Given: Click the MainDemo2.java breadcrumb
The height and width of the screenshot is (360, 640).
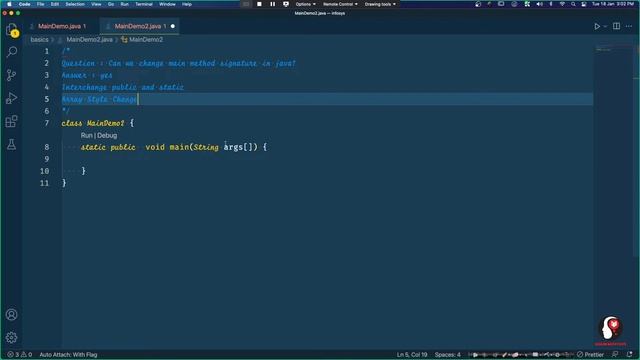Looking at the screenshot, I should (x=89, y=40).
